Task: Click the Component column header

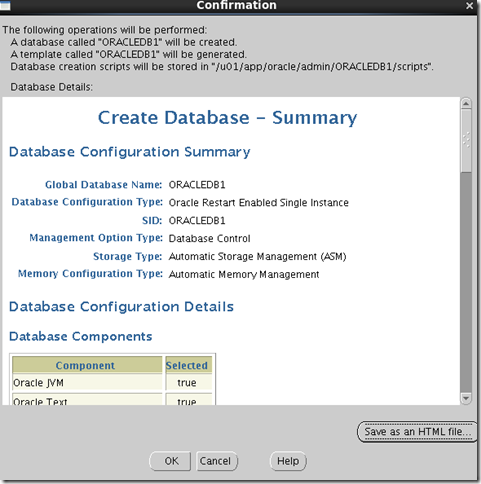Action: coord(87,365)
